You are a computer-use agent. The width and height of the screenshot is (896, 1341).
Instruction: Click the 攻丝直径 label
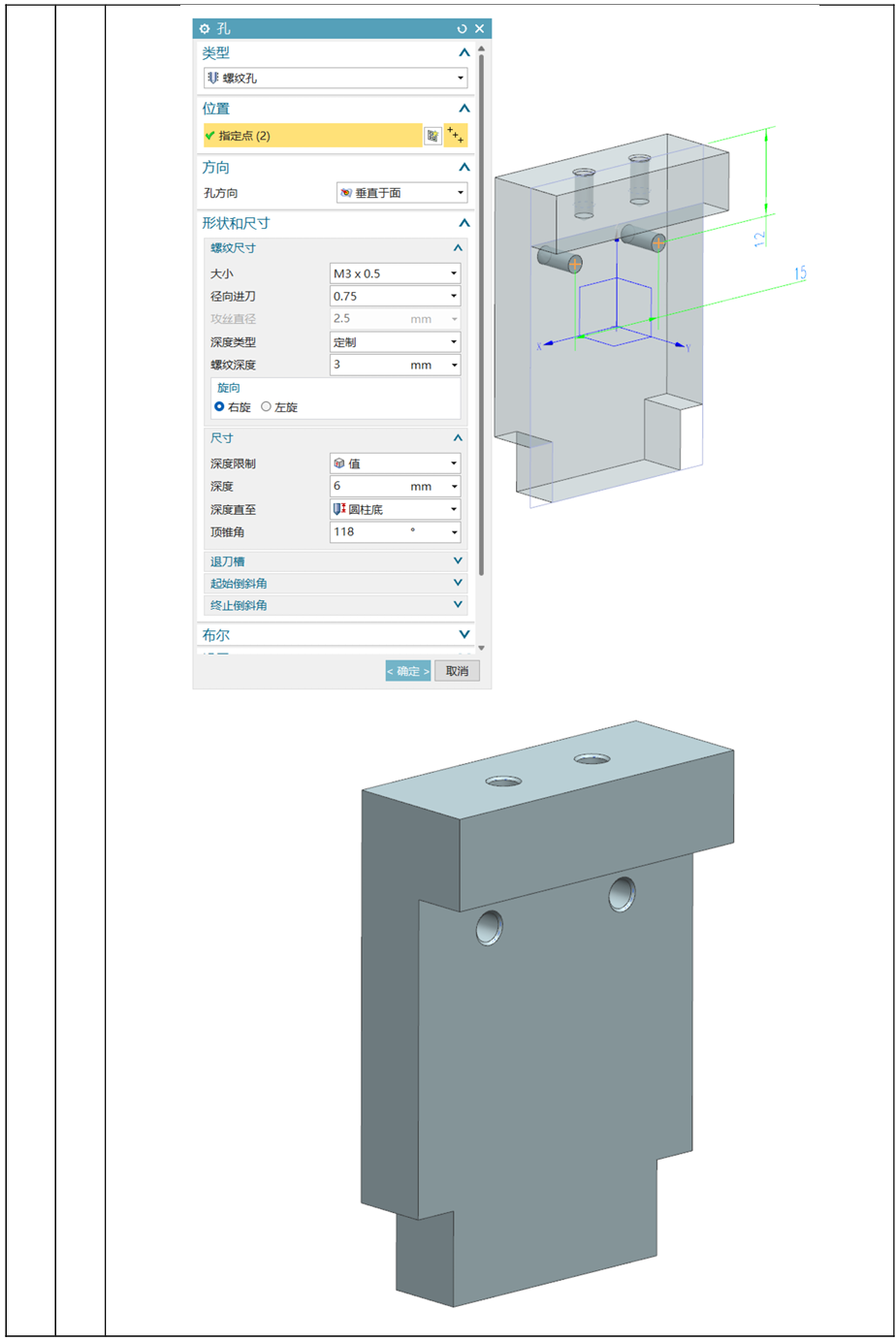[x=233, y=319]
